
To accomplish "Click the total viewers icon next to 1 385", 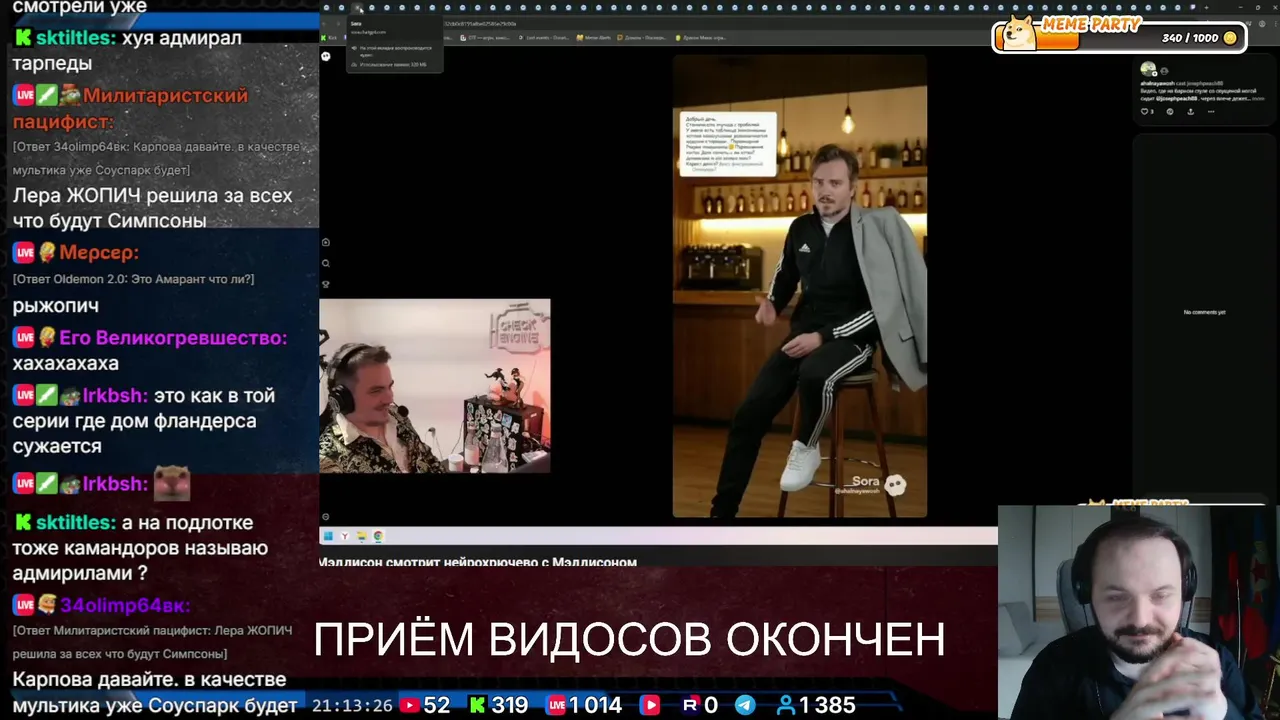I will click(786, 705).
